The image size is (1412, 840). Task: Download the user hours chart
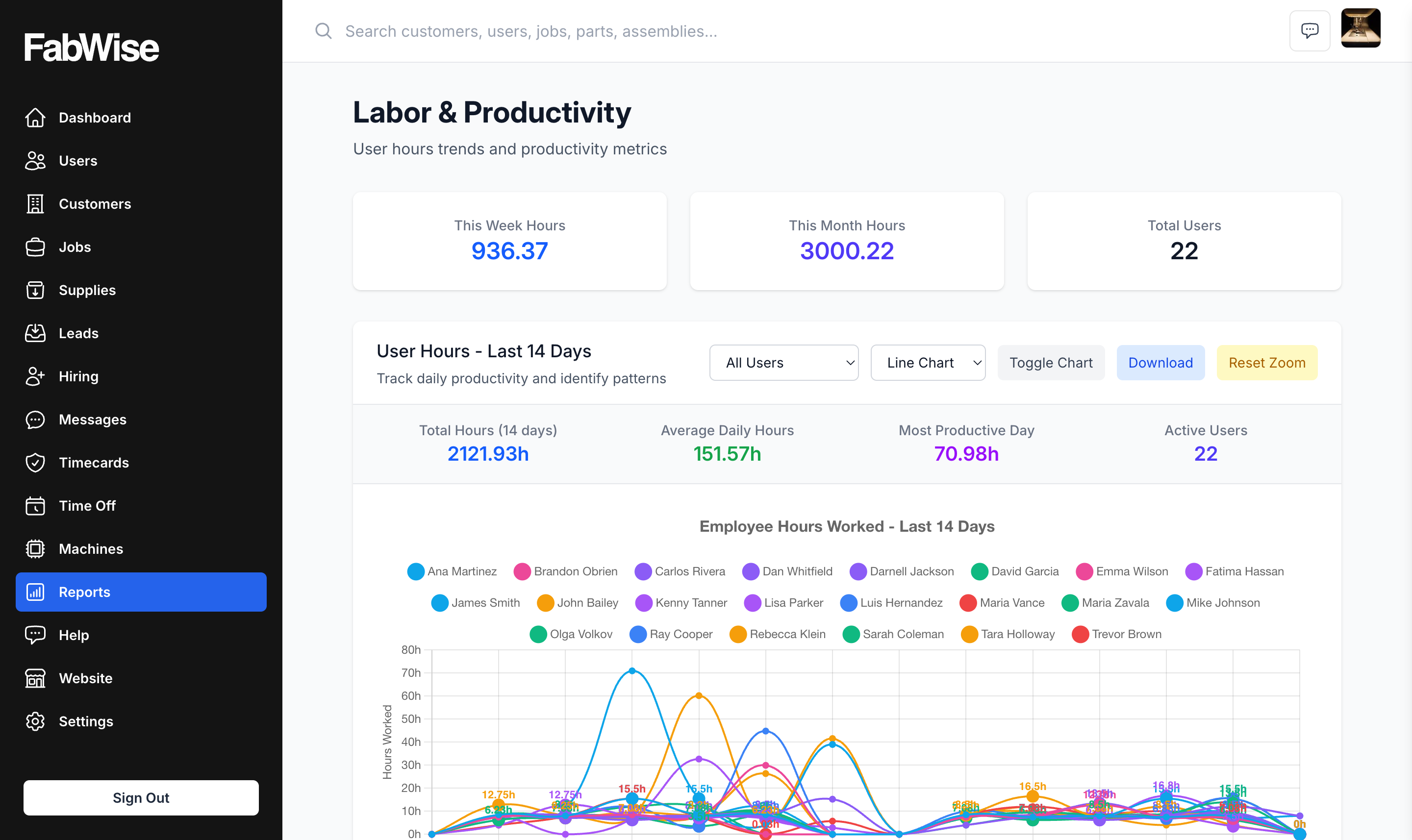1160,363
